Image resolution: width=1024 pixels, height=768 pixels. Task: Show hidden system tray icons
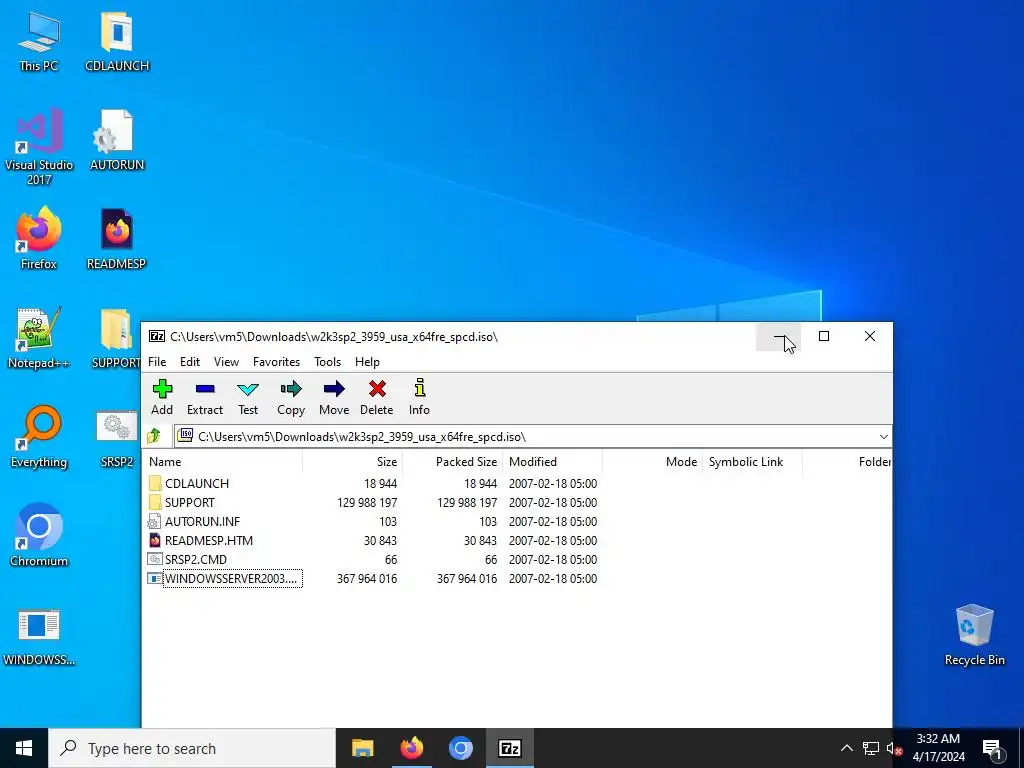pyautogui.click(x=846, y=748)
